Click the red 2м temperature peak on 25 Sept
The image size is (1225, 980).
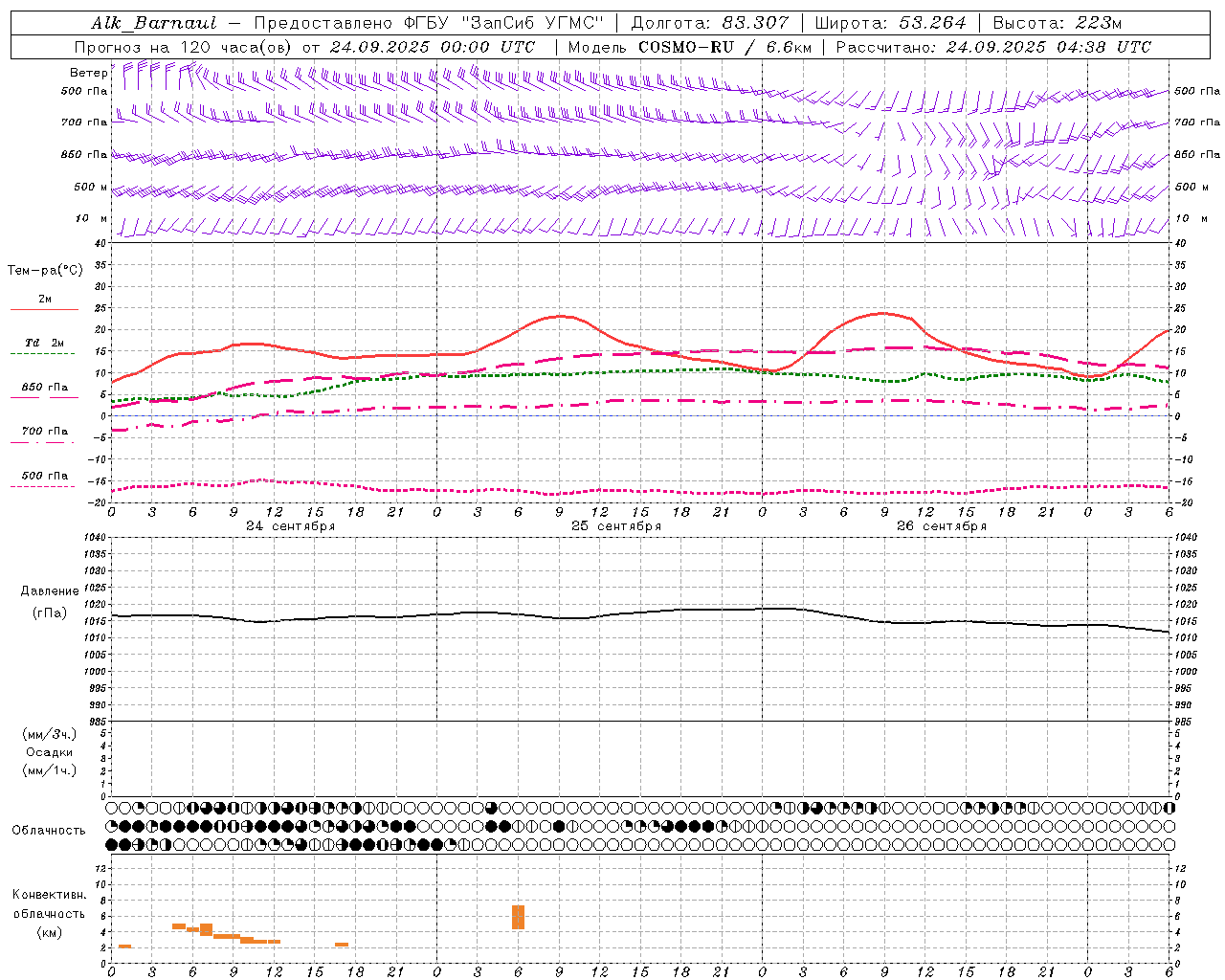click(x=559, y=316)
